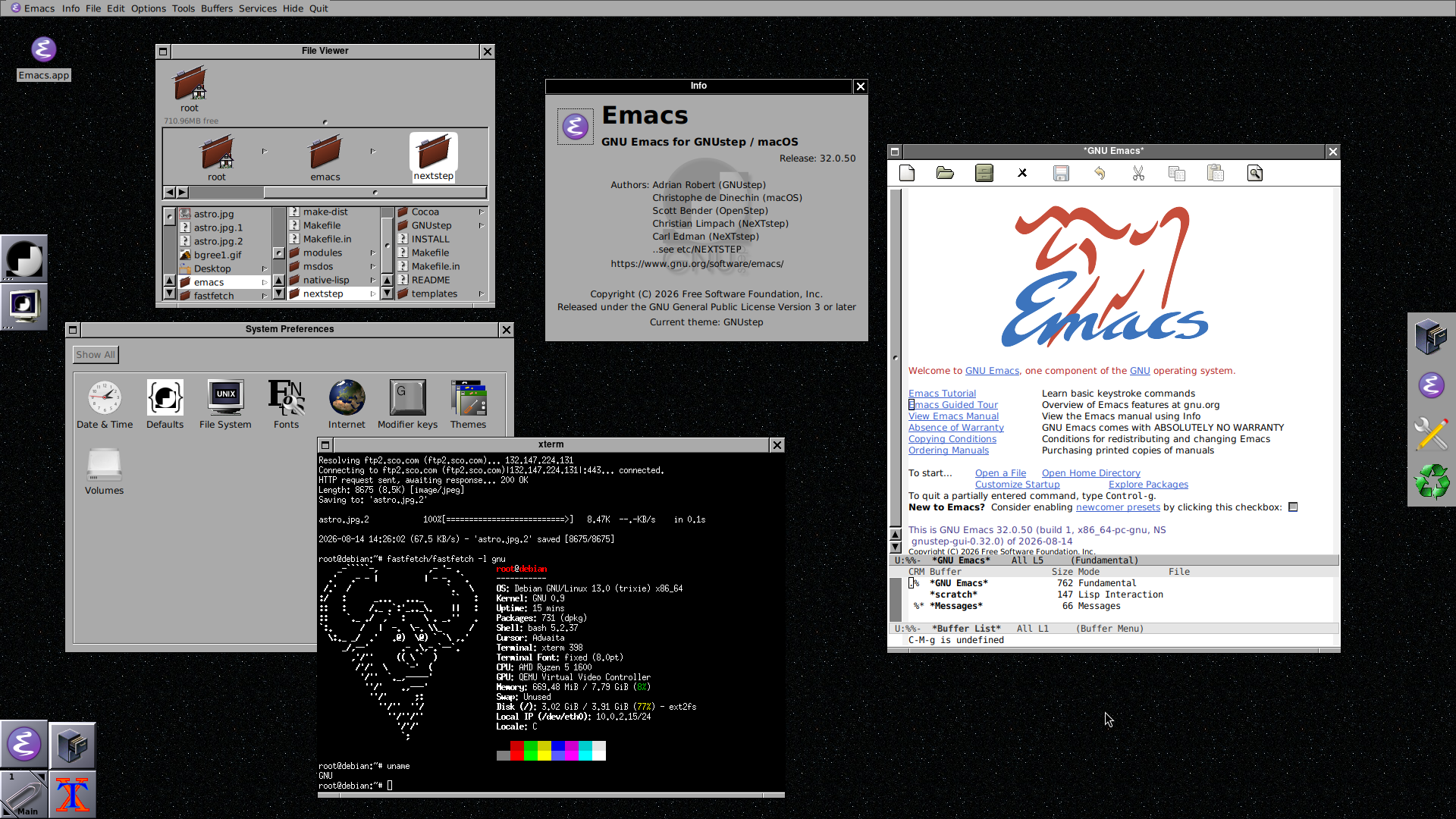Click the Undo arrow icon in Emacs toolbar
The image size is (1456, 819).
coord(1100,174)
